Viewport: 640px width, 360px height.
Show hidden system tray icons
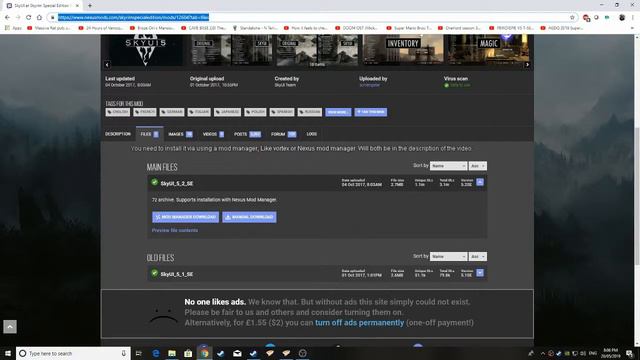tap(542, 353)
